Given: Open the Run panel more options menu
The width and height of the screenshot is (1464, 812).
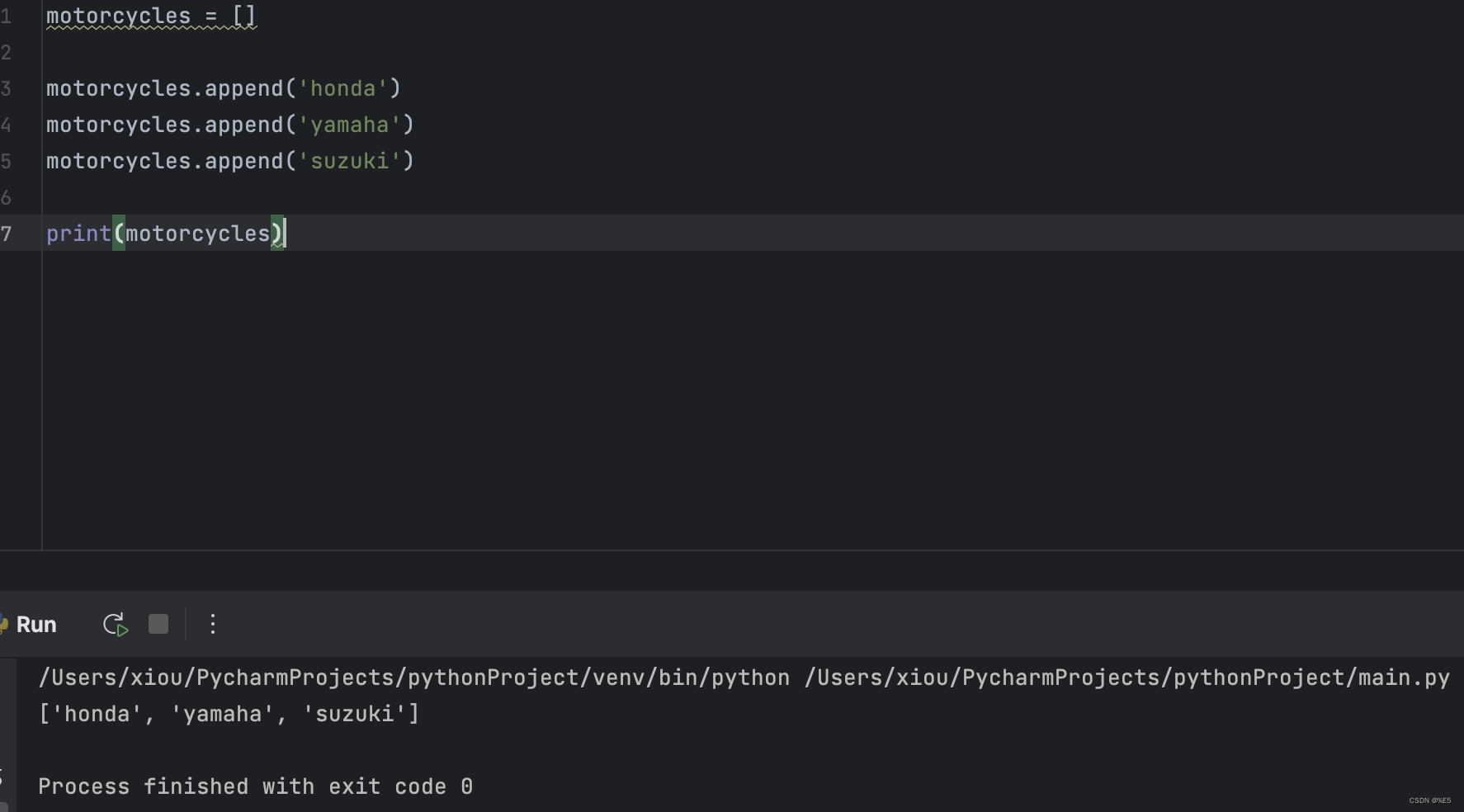Looking at the screenshot, I should [213, 624].
